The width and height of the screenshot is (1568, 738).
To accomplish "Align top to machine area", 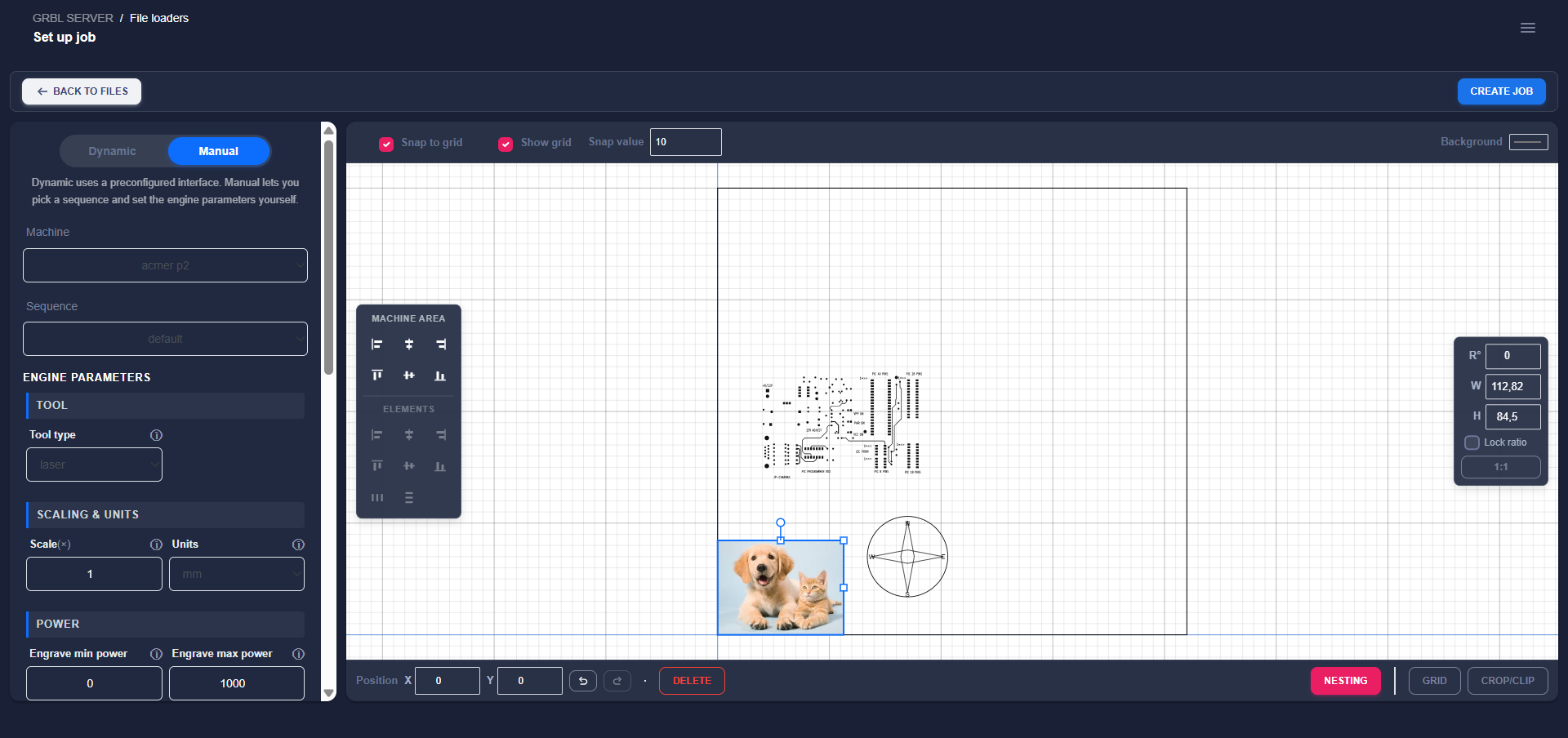I will 376,376.
